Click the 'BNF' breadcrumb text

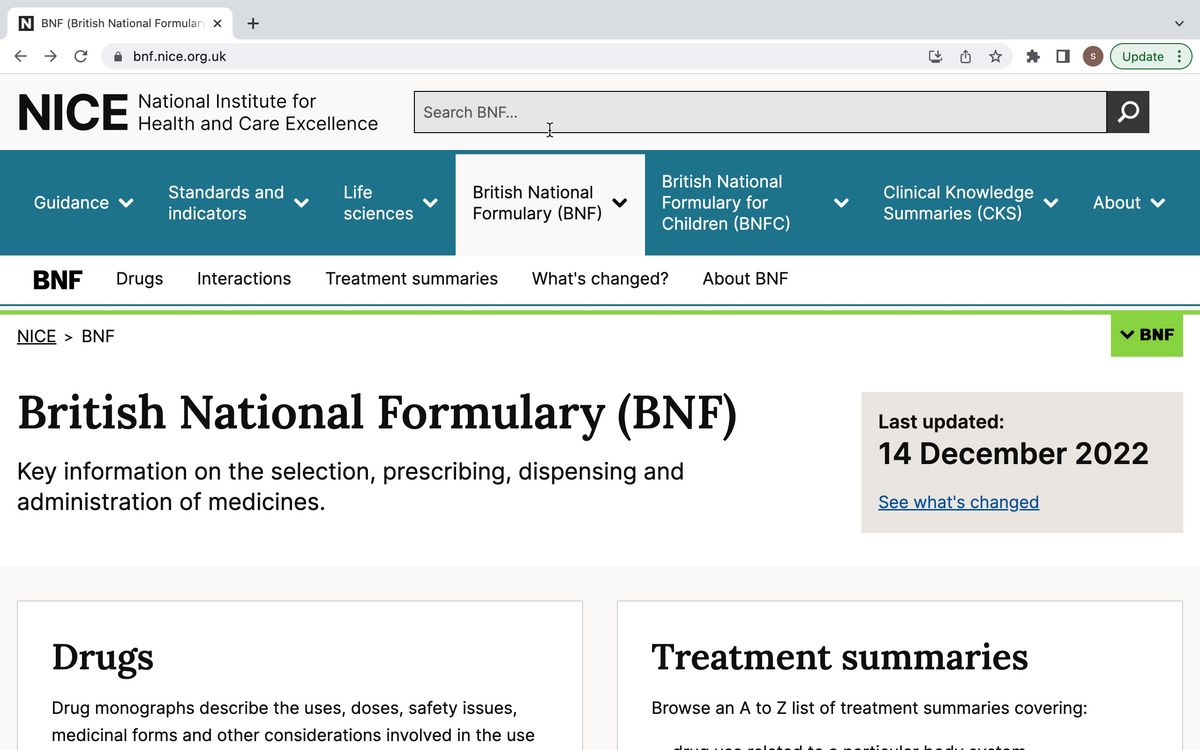pyautogui.click(x=98, y=336)
